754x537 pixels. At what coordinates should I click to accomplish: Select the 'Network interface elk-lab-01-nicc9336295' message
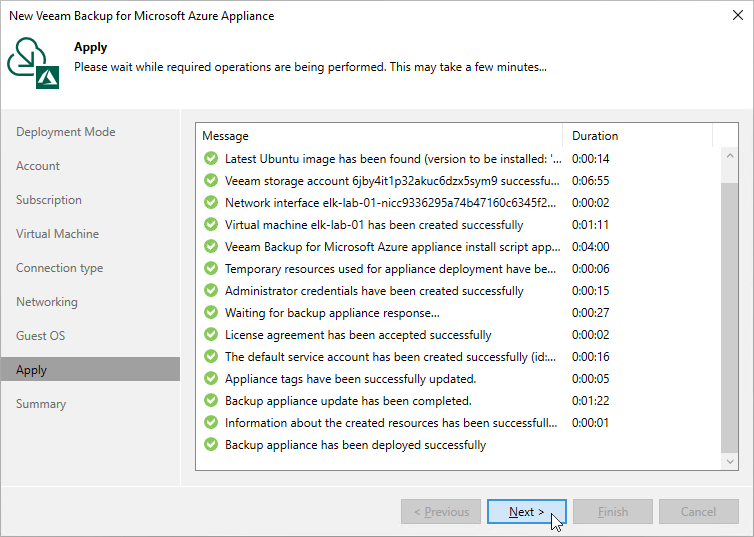[390, 203]
